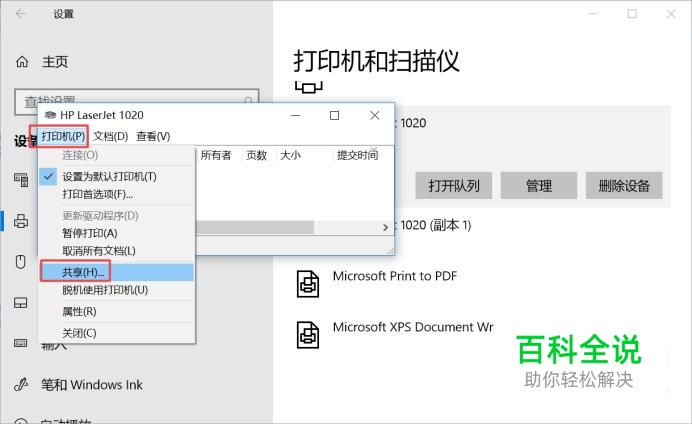Open the 查看(V) menu

(153, 136)
